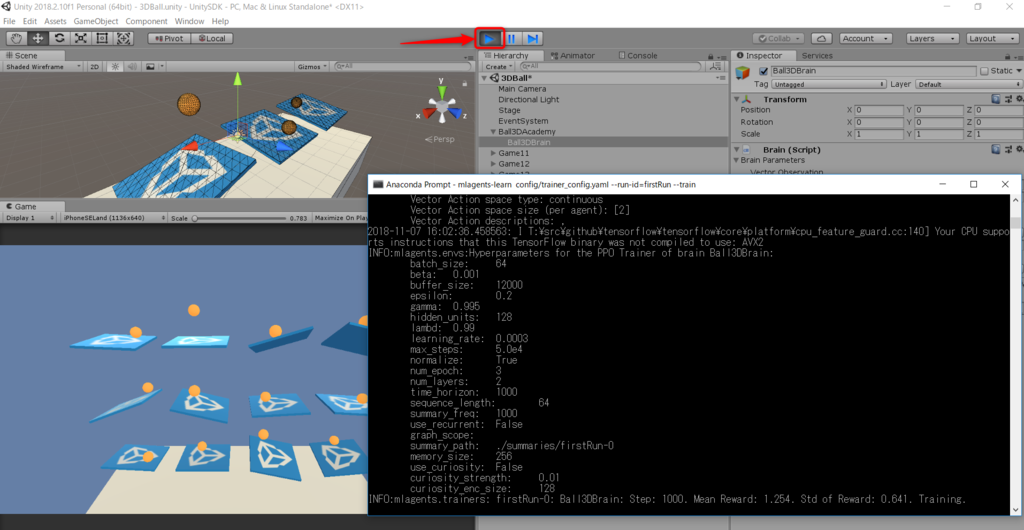
Task: Select the Rect transform tool
Action: pos(103,39)
